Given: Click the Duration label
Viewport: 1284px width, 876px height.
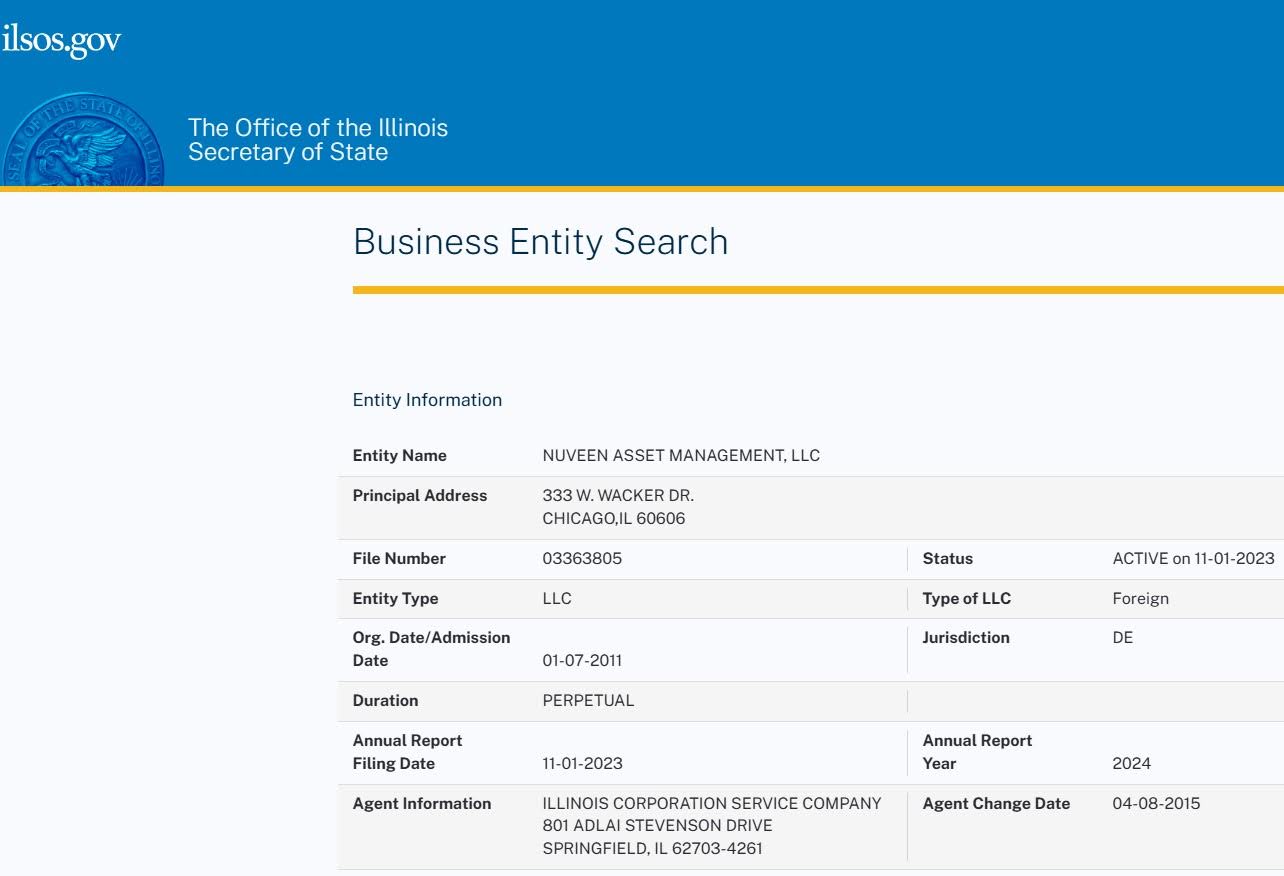Looking at the screenshot, I should [x=386, y=701].
